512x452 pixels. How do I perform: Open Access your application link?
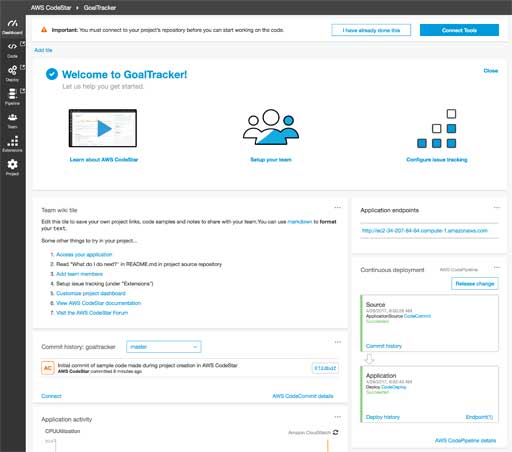pyautogui.click(x=84, y=255)
